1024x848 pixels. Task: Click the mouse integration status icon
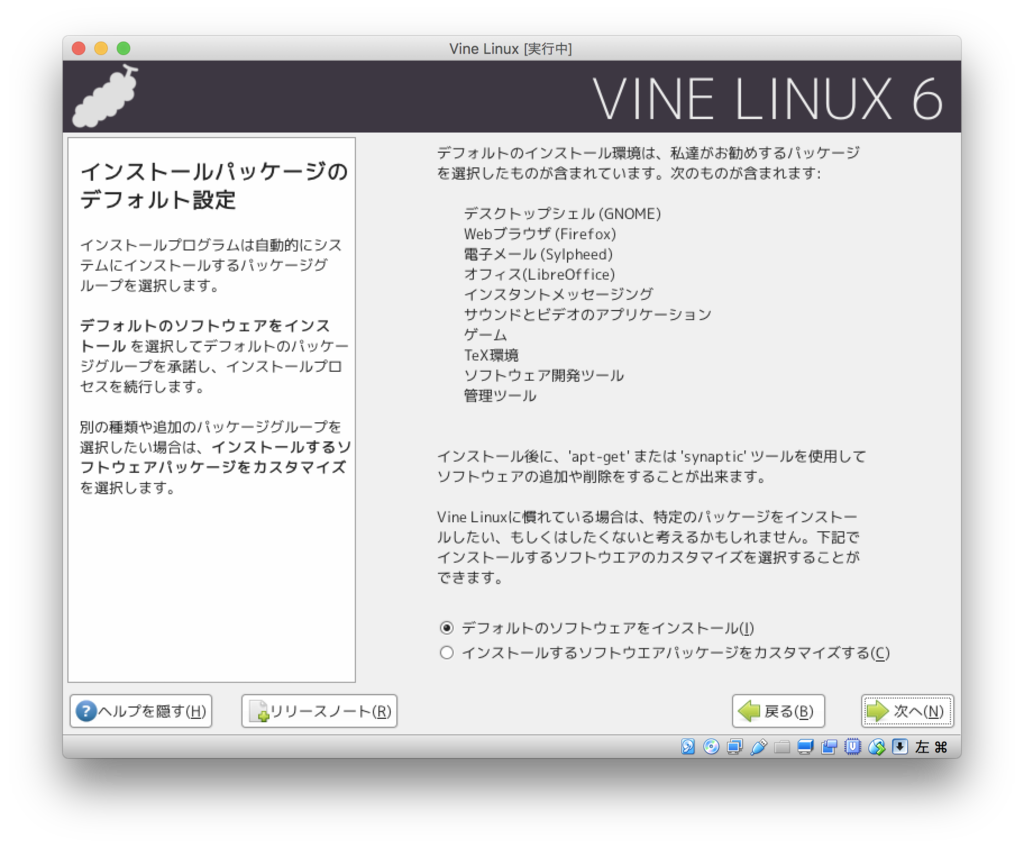point(876,747)
